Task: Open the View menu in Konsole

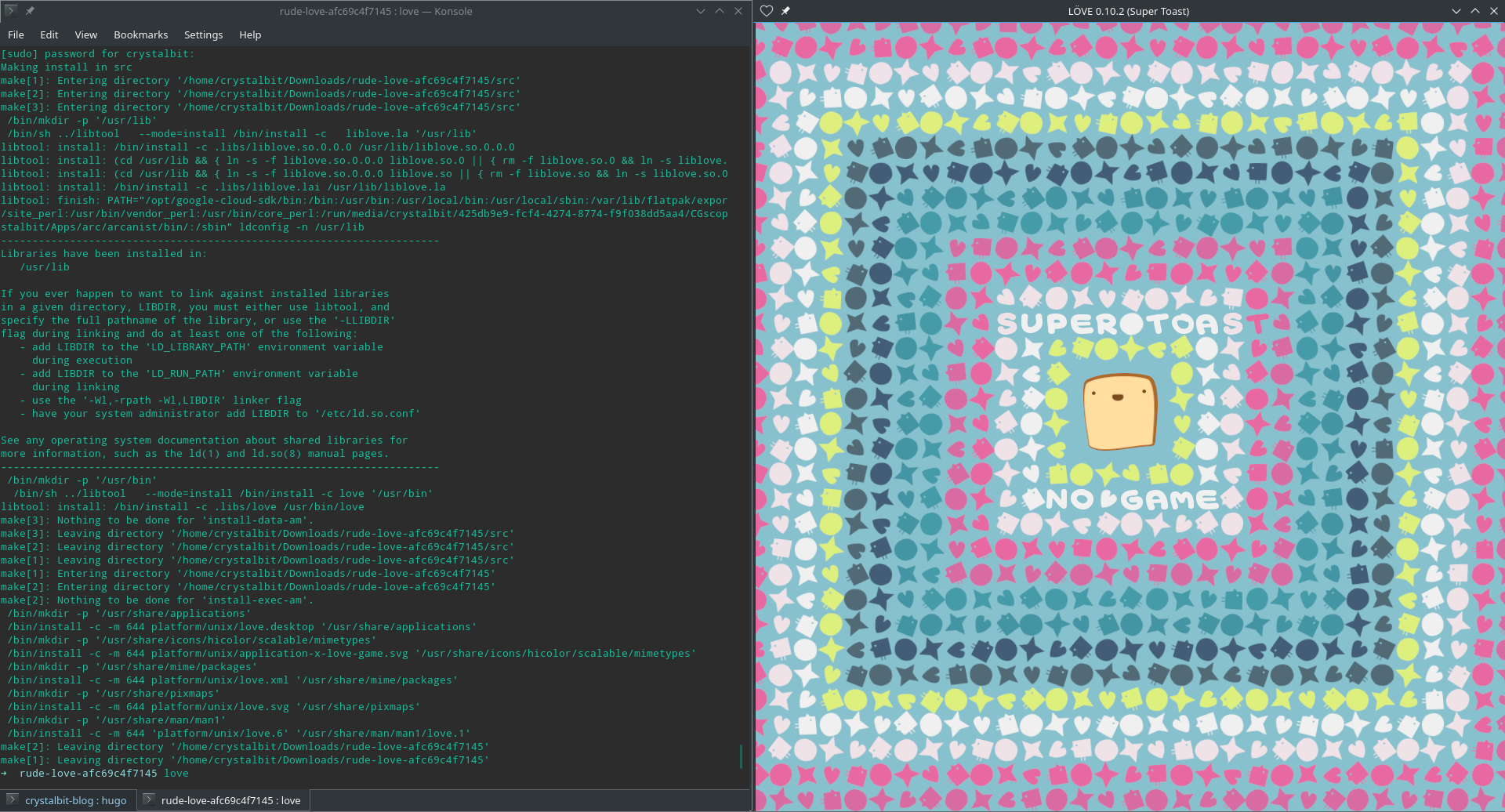Action: click(86, 34)
